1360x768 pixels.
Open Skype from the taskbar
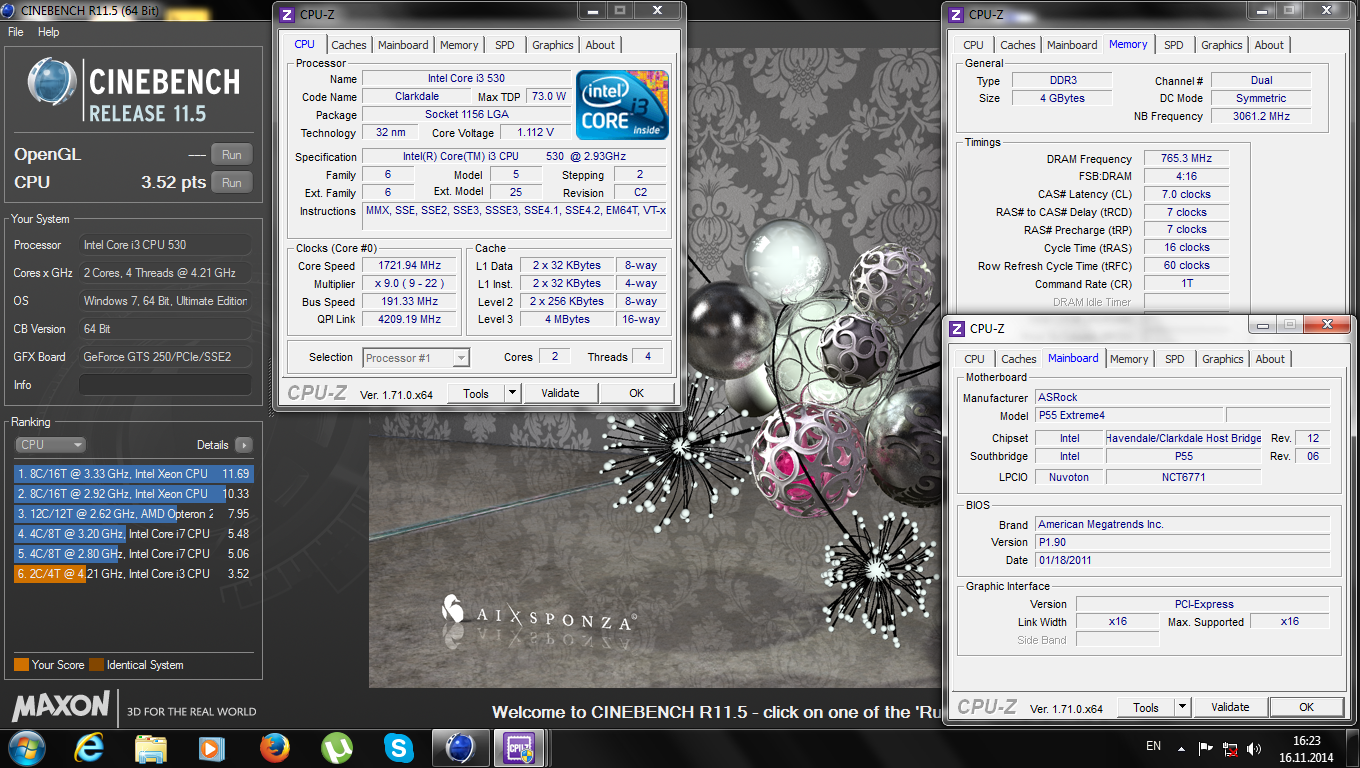398,748
